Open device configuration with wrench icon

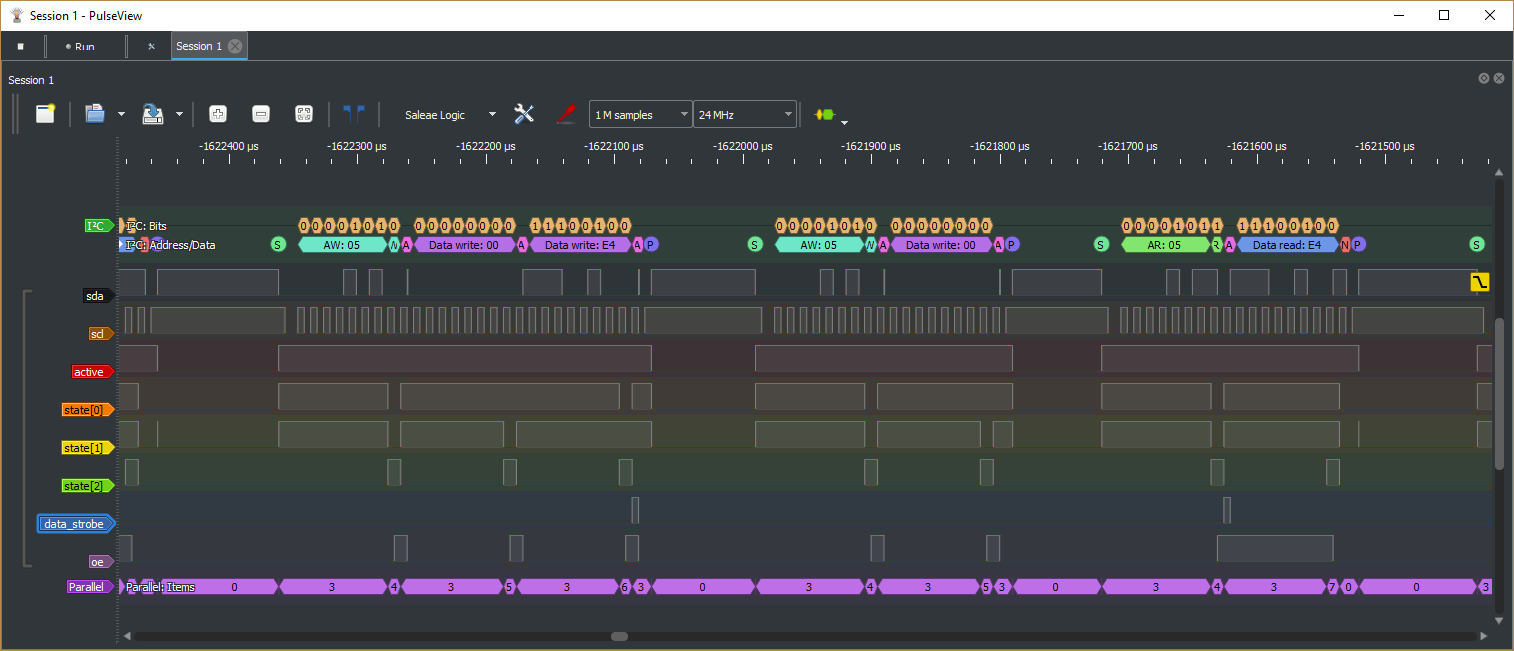524,114
